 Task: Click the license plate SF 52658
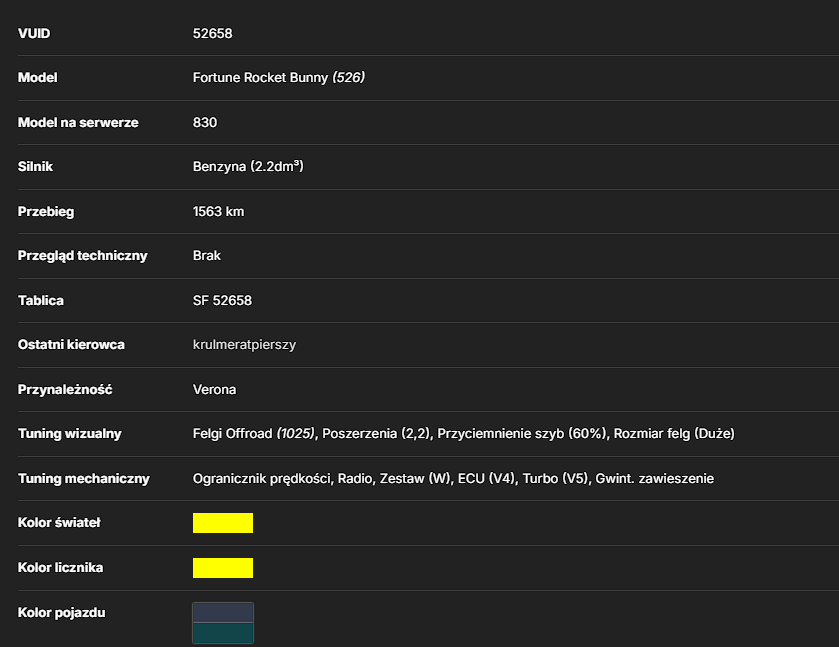tap(222, 300)
